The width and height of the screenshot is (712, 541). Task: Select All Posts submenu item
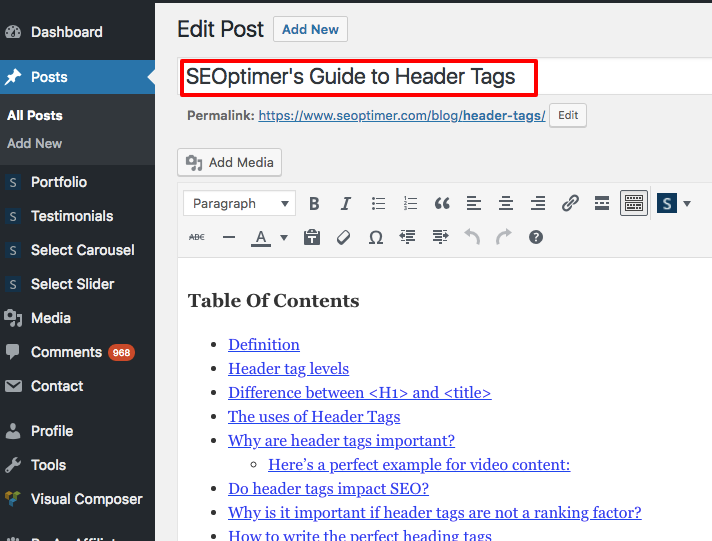click(x=35, y=115)
